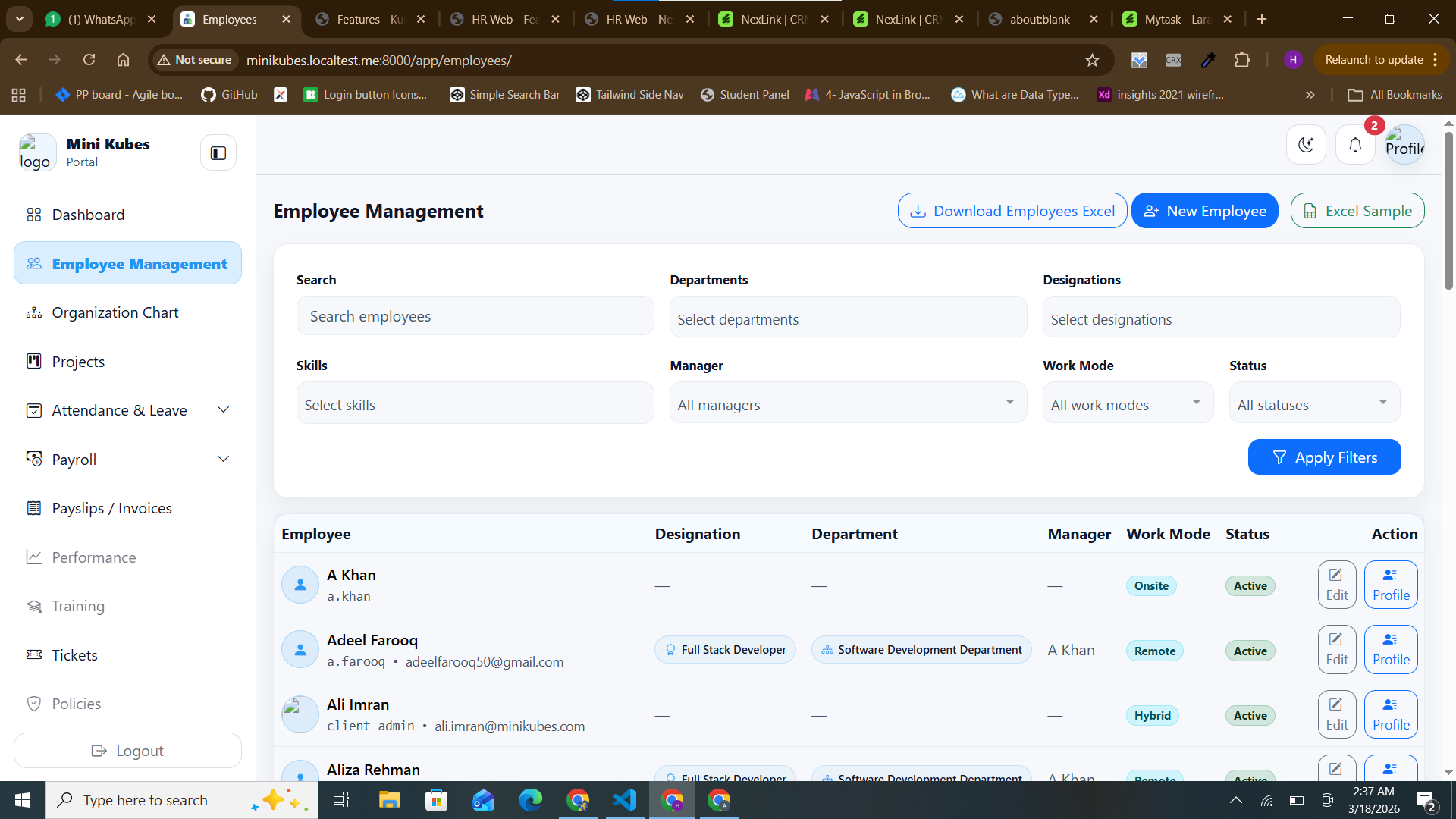Click the Edit icon for Adeel Farooq
The image size is (1456, 819).
(x=1336, y=649)
